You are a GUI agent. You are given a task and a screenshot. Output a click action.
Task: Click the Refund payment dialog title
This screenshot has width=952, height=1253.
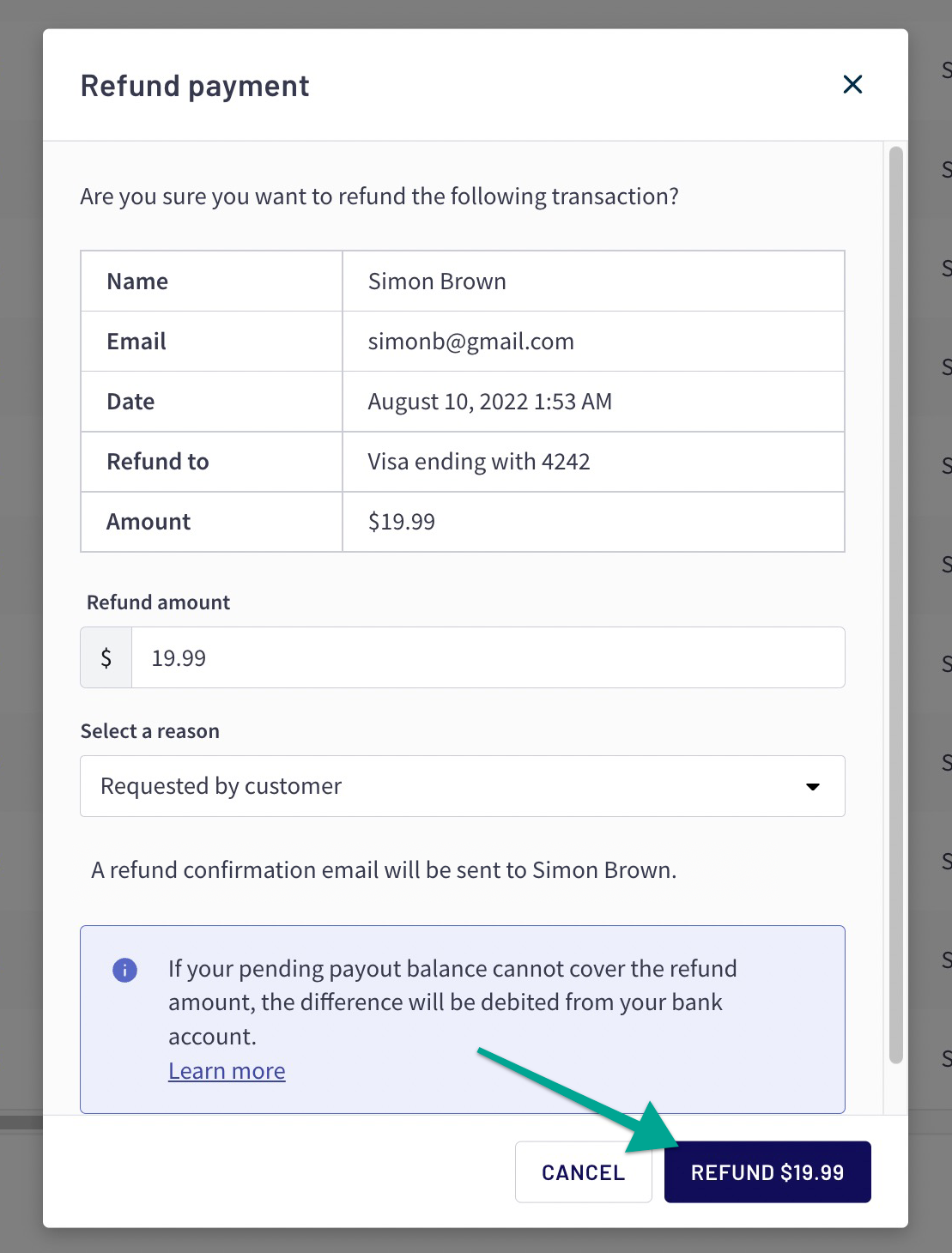point(195,86)
